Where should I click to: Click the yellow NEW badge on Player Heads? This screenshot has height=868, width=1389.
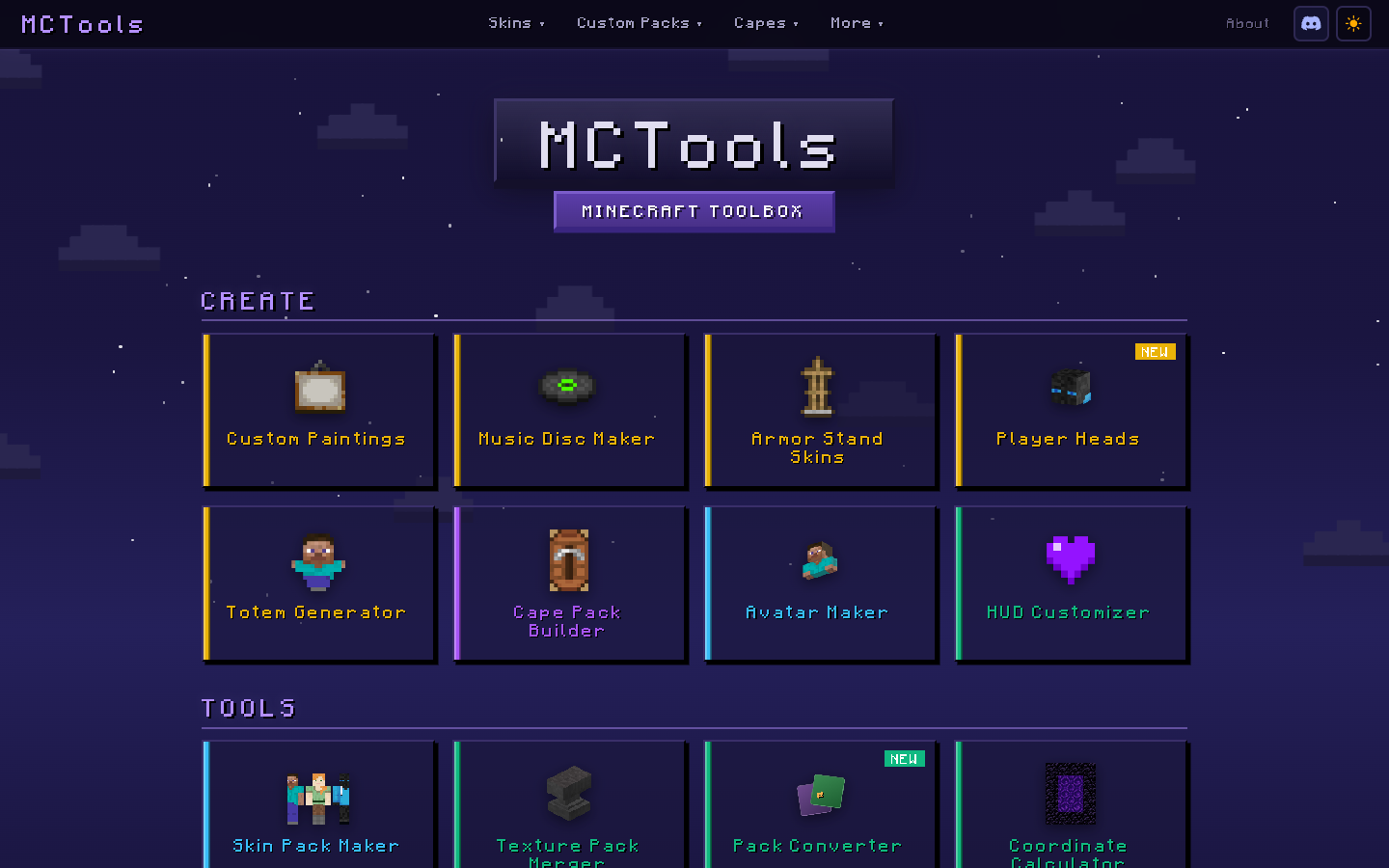pos(1155,352)
